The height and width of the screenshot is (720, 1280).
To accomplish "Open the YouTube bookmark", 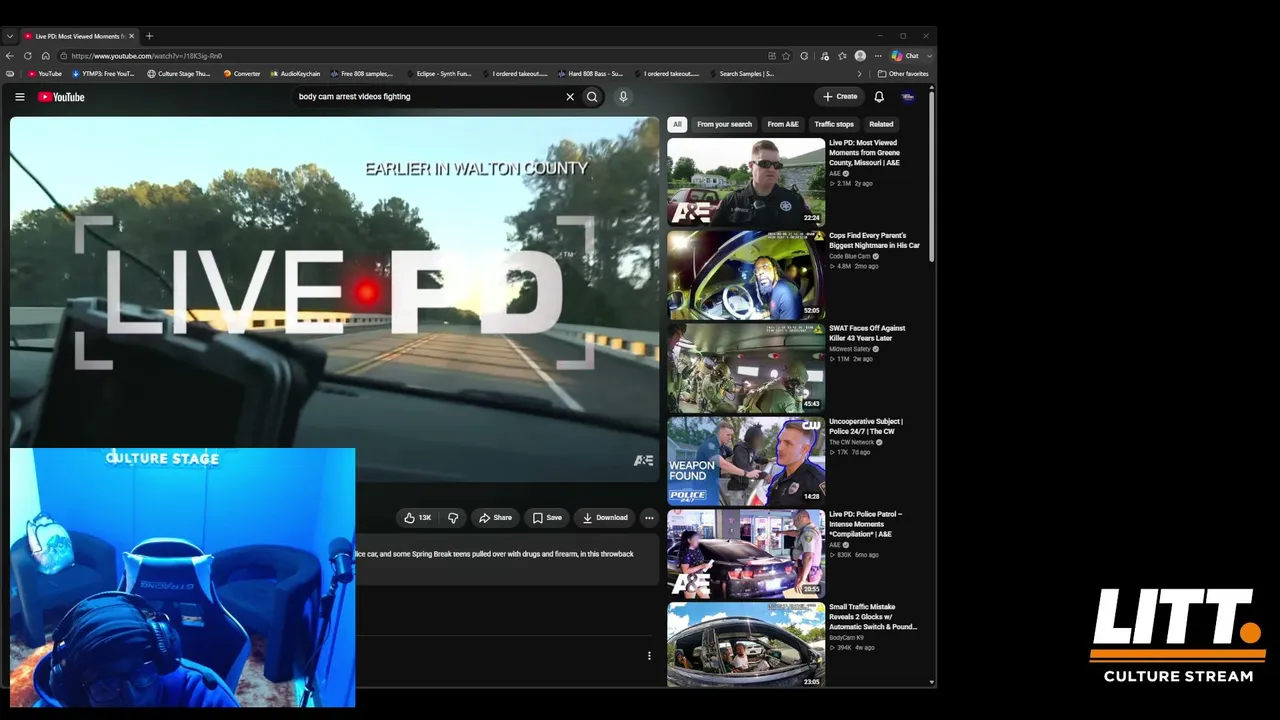I will pyautogui.click(x=45, y=74).
